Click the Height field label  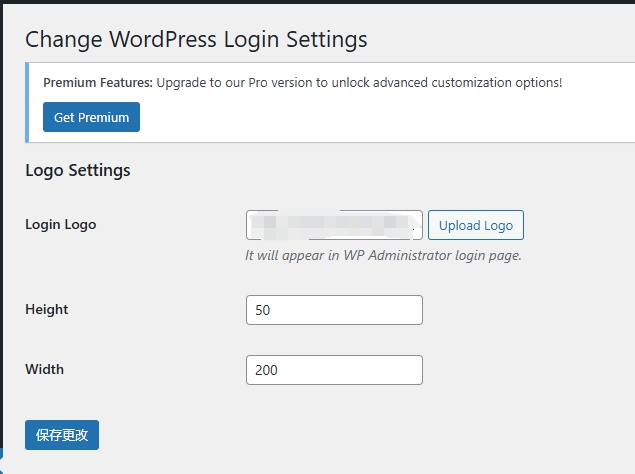click(47, 309)
